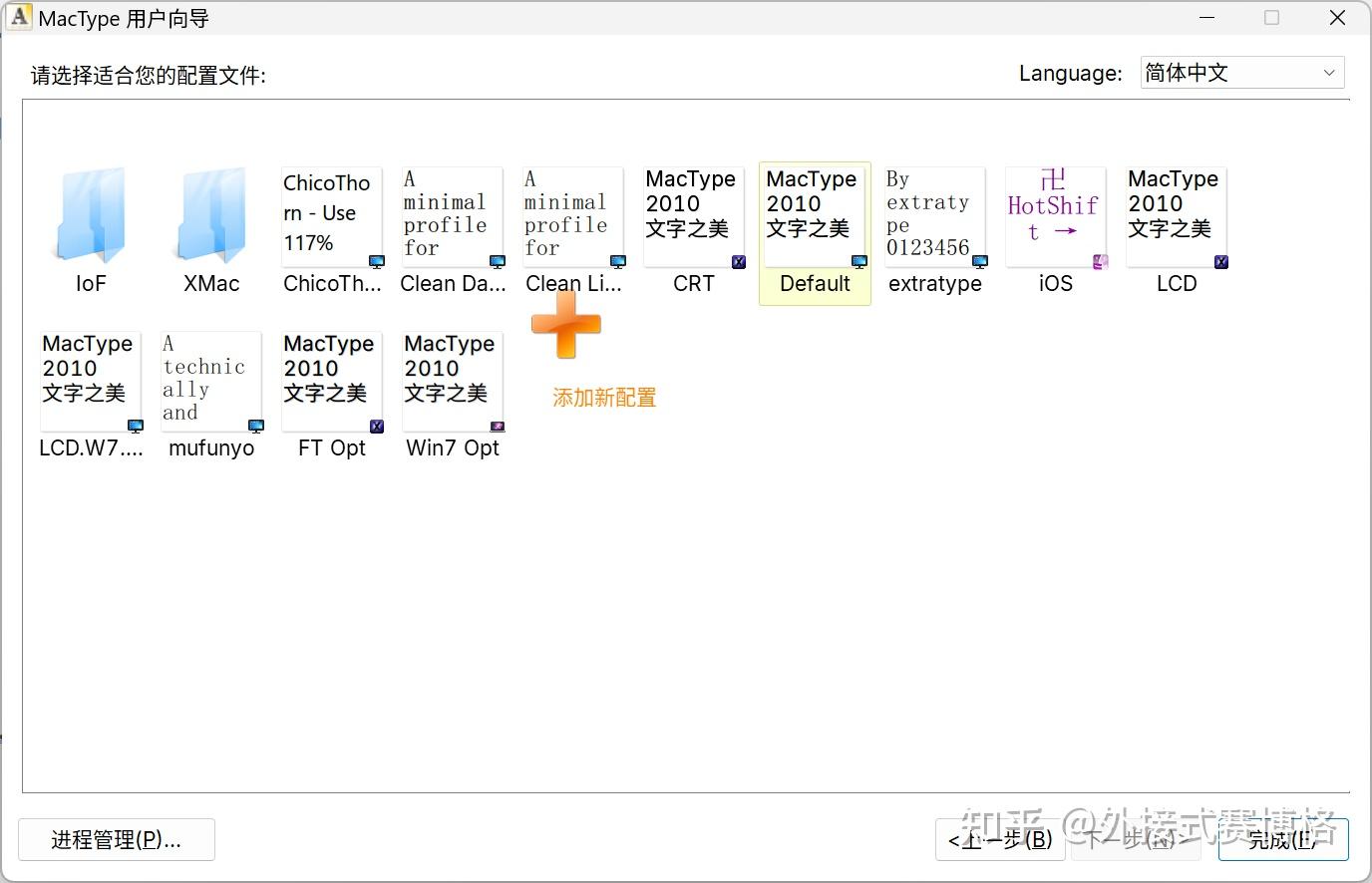Image resolution: width=1372 pixels, height=883 pixels.
Task: Select the Default MacType 2010 profile
Action: [814, 214]
